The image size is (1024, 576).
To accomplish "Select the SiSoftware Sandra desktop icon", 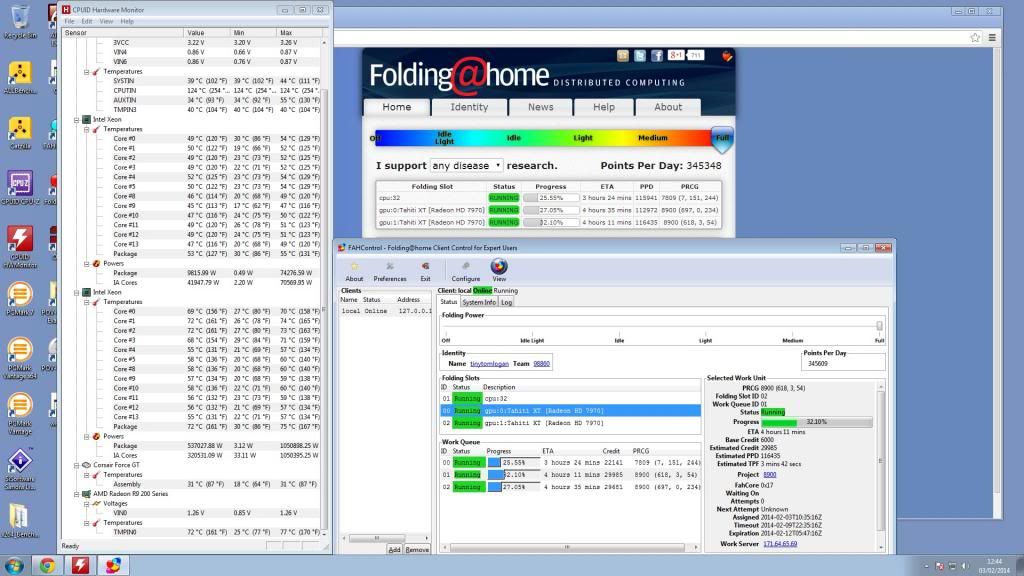I will [20, 470].
